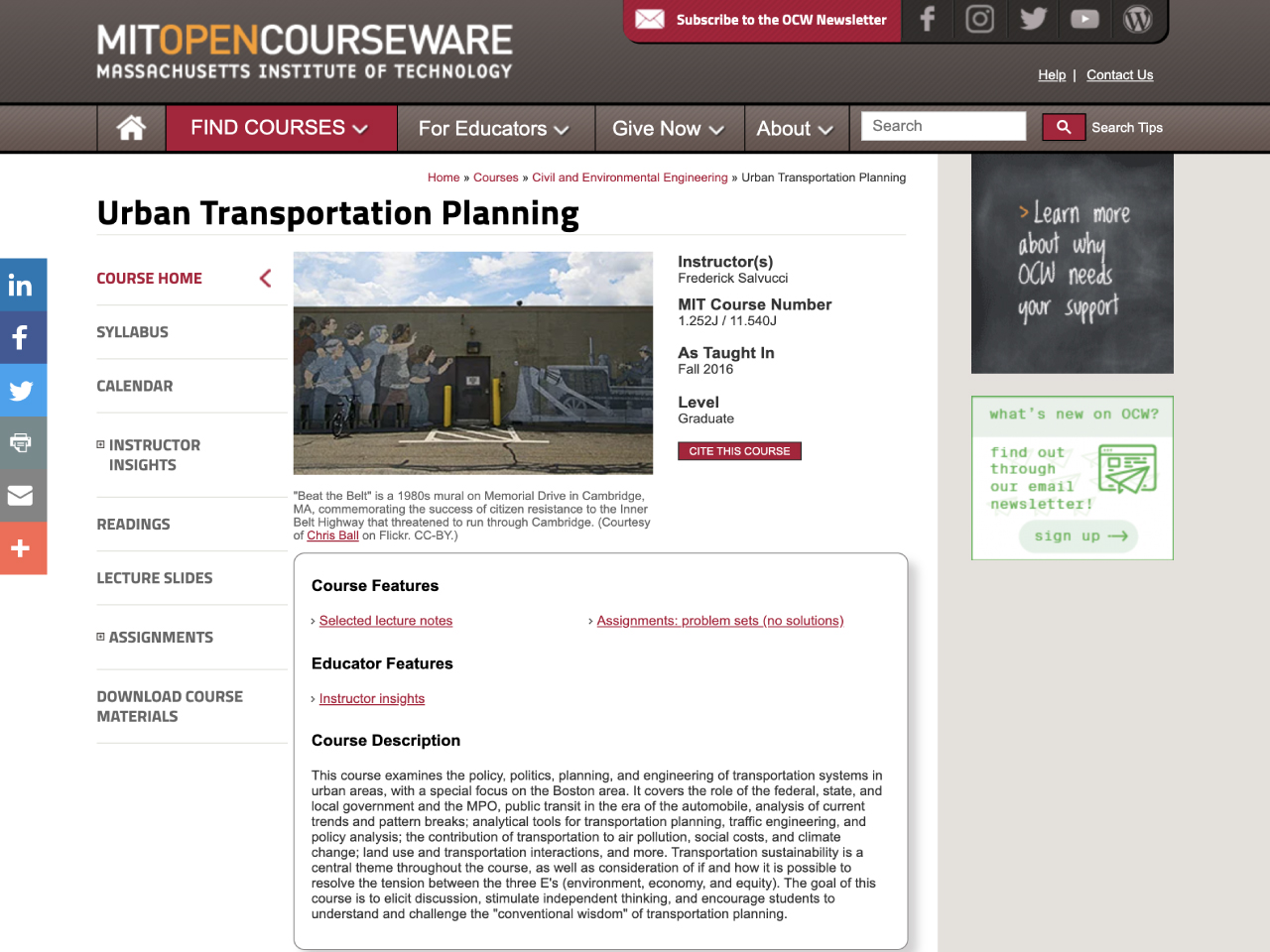Open more sharing options plus icon
The image size is (1270, 952).
point(23,547)
